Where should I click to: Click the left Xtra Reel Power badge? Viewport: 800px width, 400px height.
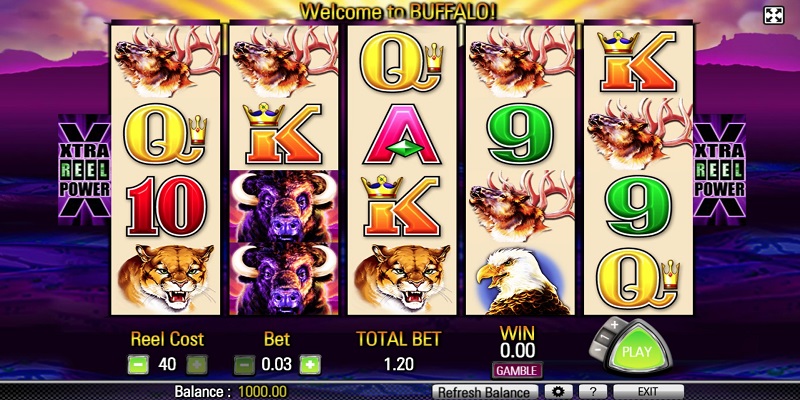click(x=84, y=169)
